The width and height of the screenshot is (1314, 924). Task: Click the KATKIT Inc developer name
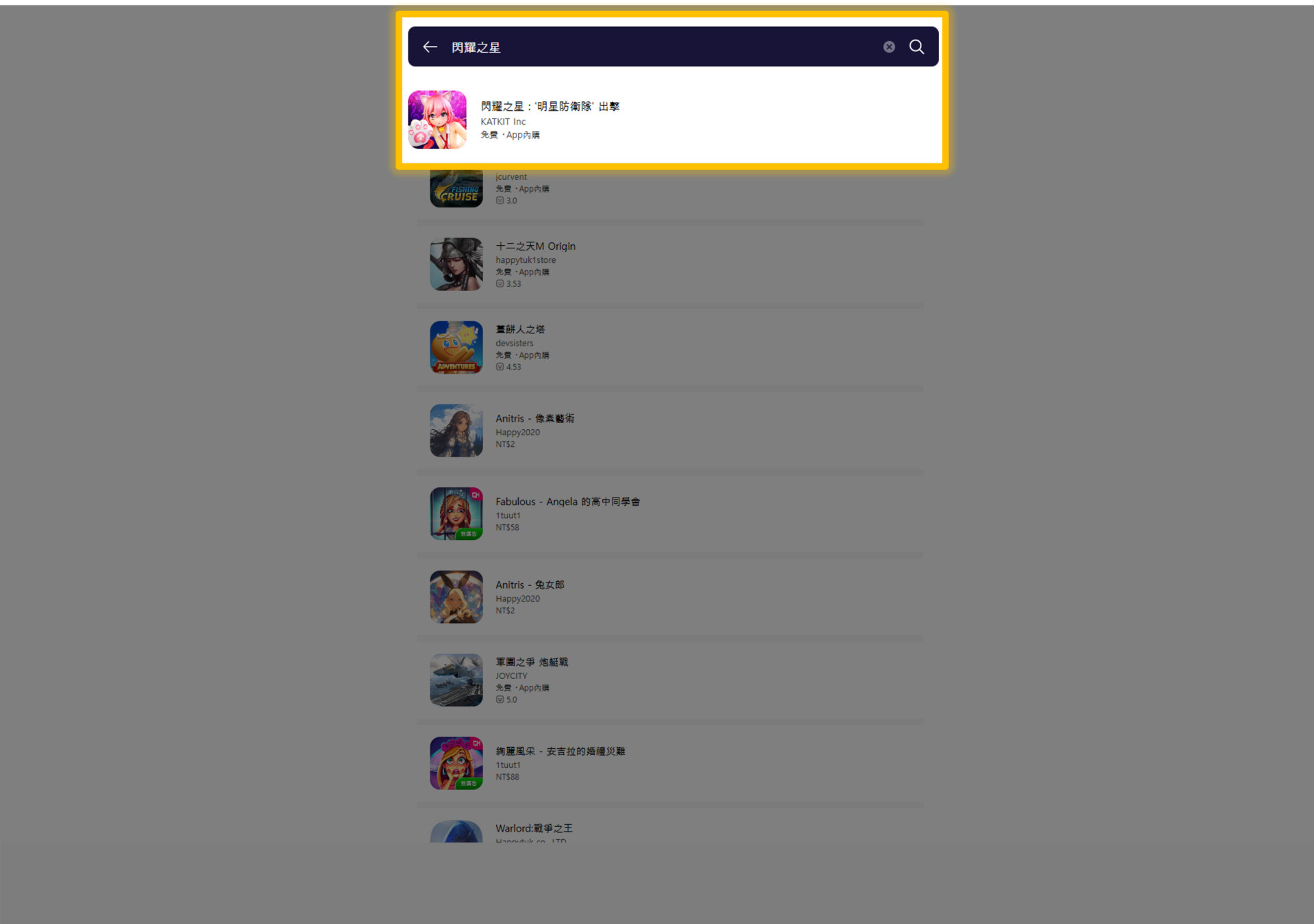503,122
